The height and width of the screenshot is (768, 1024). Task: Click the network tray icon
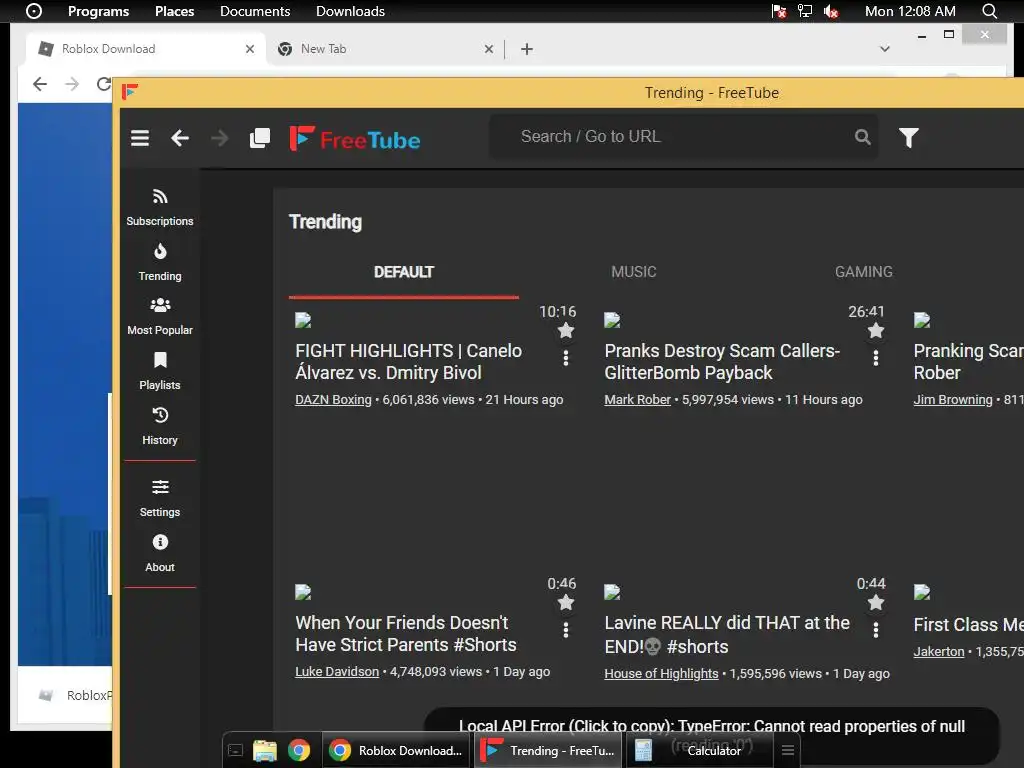[x=805, y=11]
